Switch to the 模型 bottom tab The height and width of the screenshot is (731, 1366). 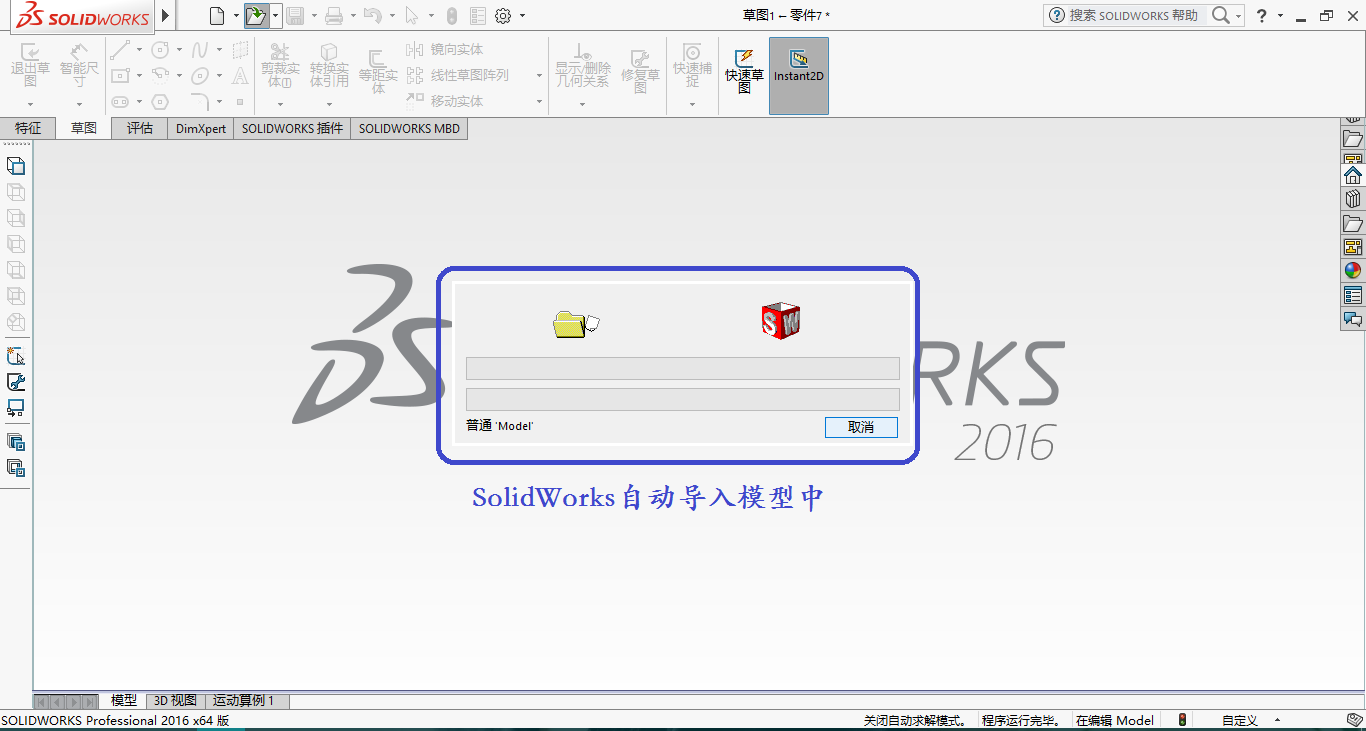(124, 701)
